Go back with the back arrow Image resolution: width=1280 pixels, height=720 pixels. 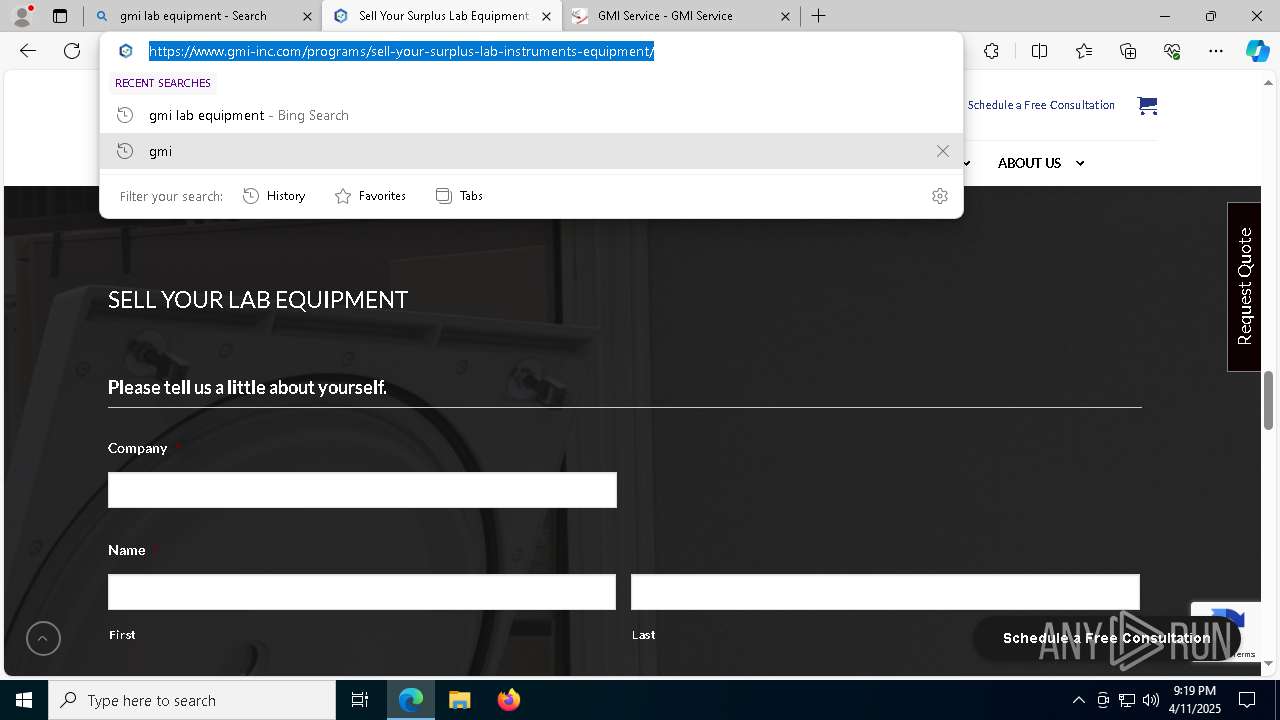tap(28, 51)
